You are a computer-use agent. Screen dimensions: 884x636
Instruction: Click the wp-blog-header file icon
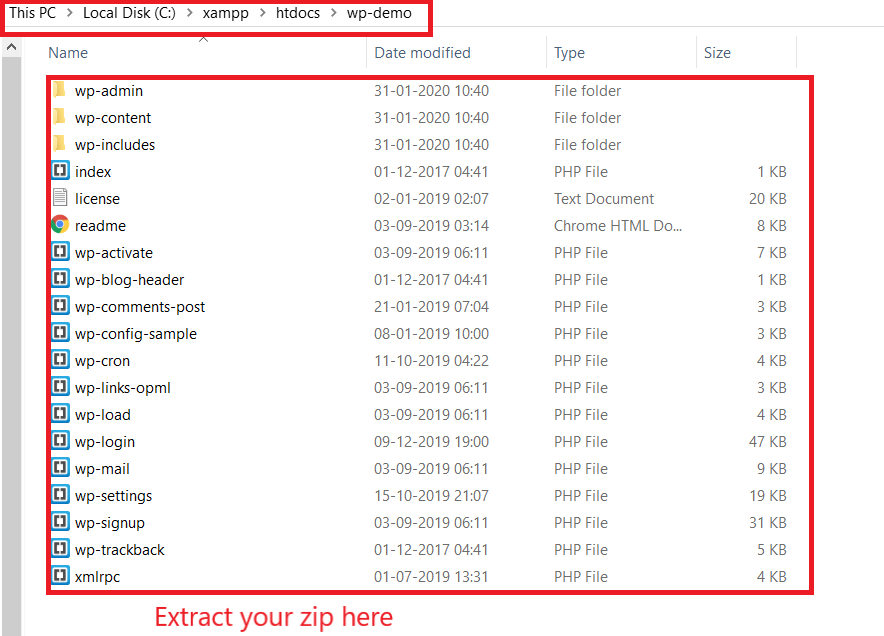60,279
